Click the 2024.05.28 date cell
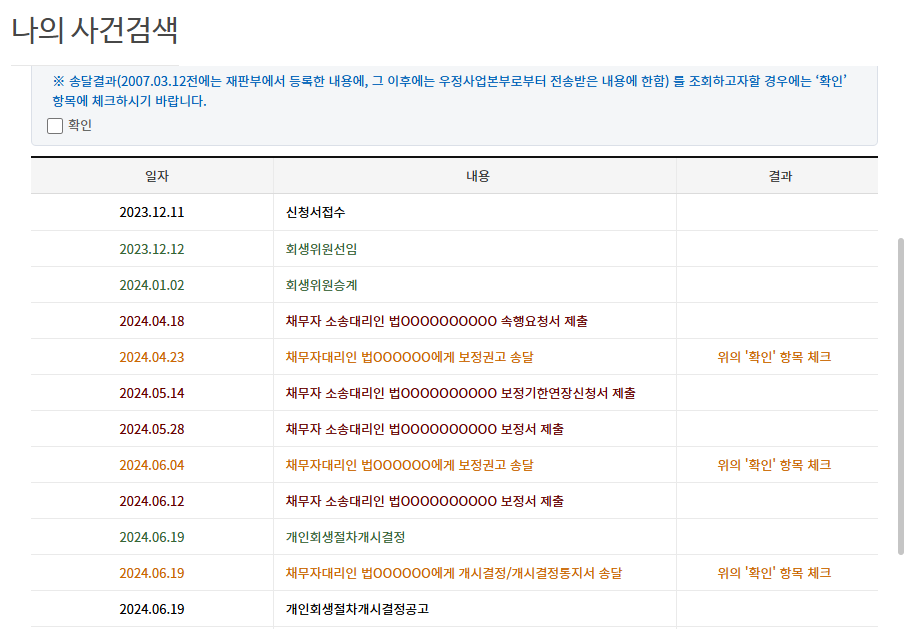911x629 pixels. click(x=152, y=429)
